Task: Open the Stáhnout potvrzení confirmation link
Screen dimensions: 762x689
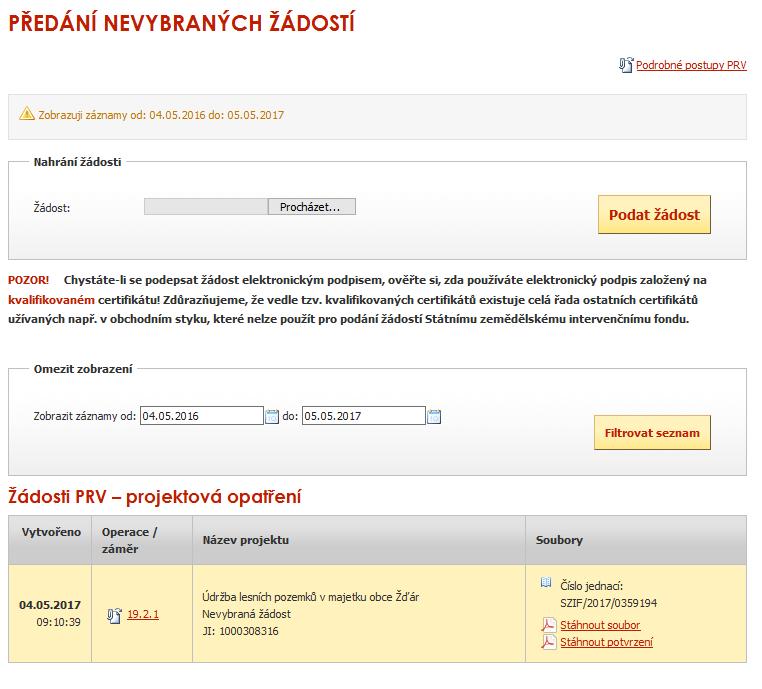Action: 606,642
